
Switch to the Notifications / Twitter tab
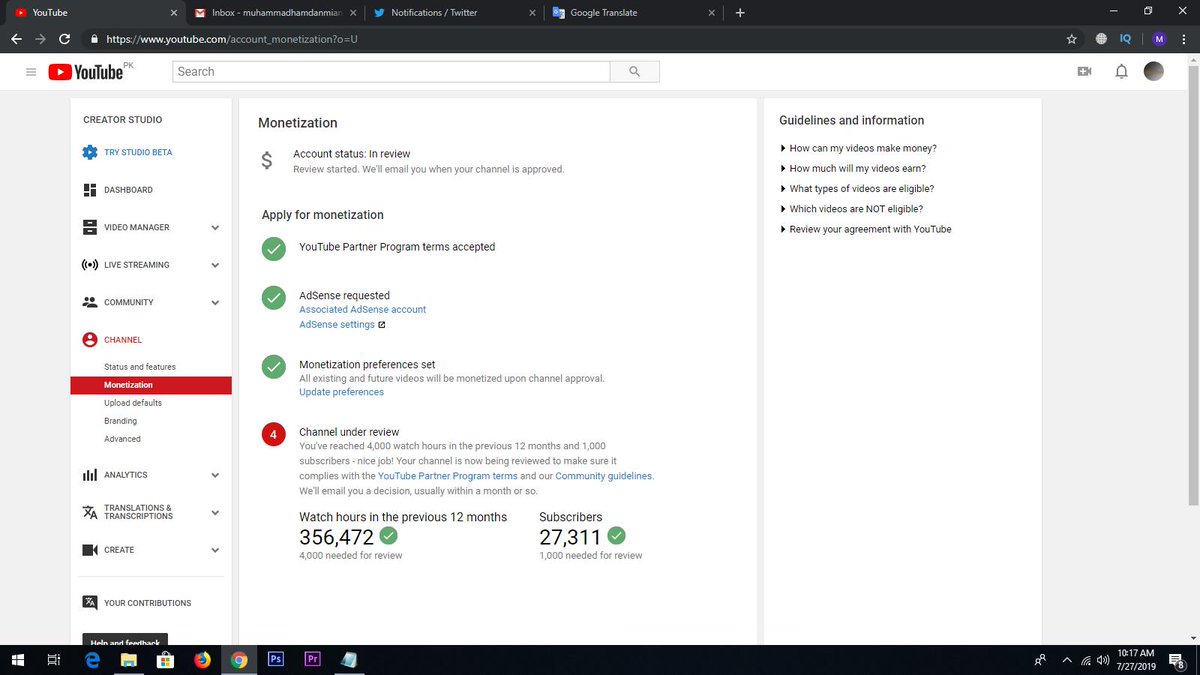pos(453,13)
